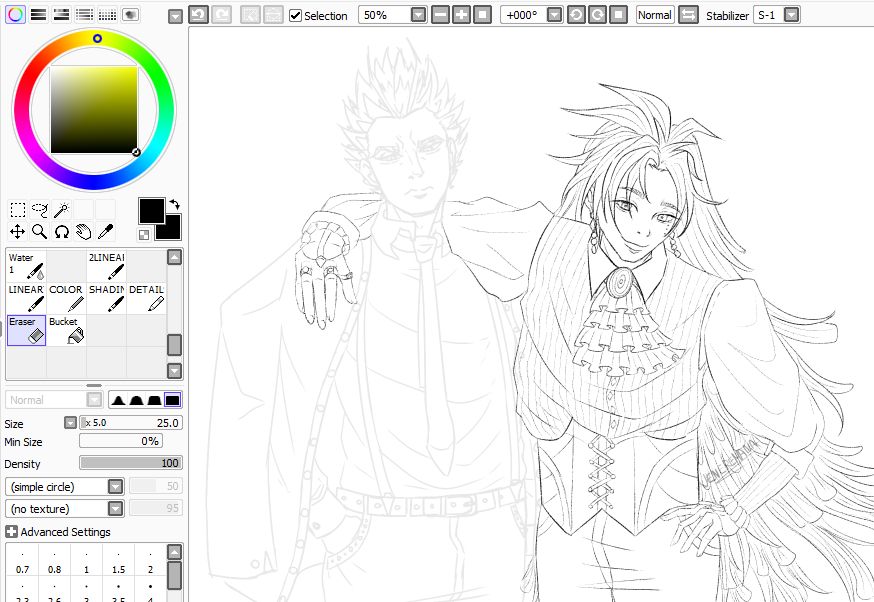Toggle the color wheel panel
The width and height of the screenshot is (874, 602).
[16, 14]
